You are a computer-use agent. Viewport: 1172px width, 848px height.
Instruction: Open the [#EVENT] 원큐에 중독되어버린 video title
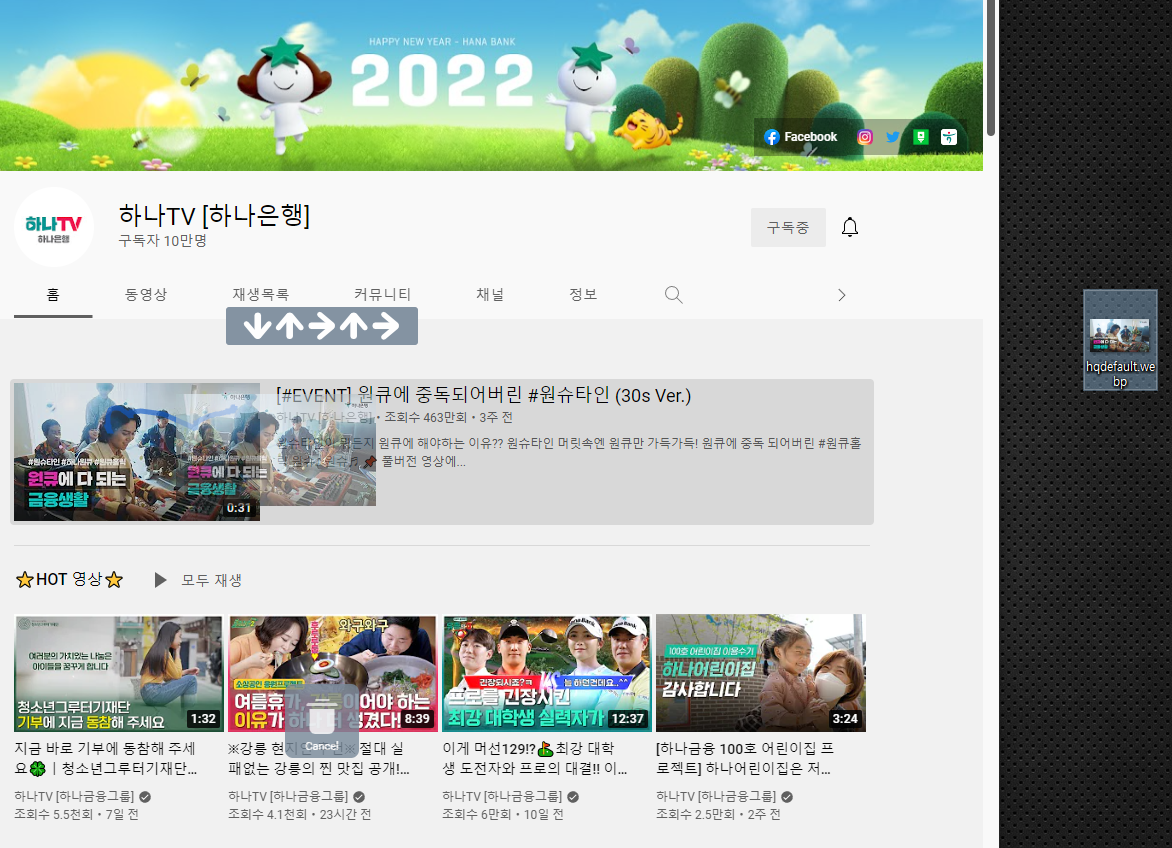(484, 394)
